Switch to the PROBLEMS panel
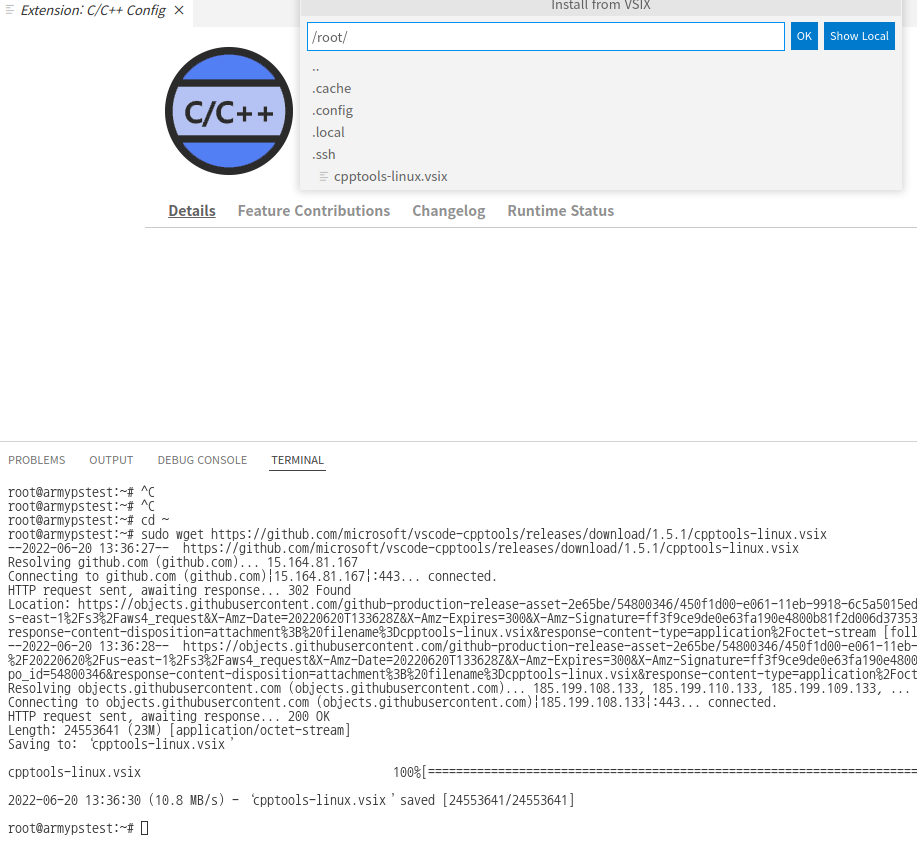 point(37,460)
